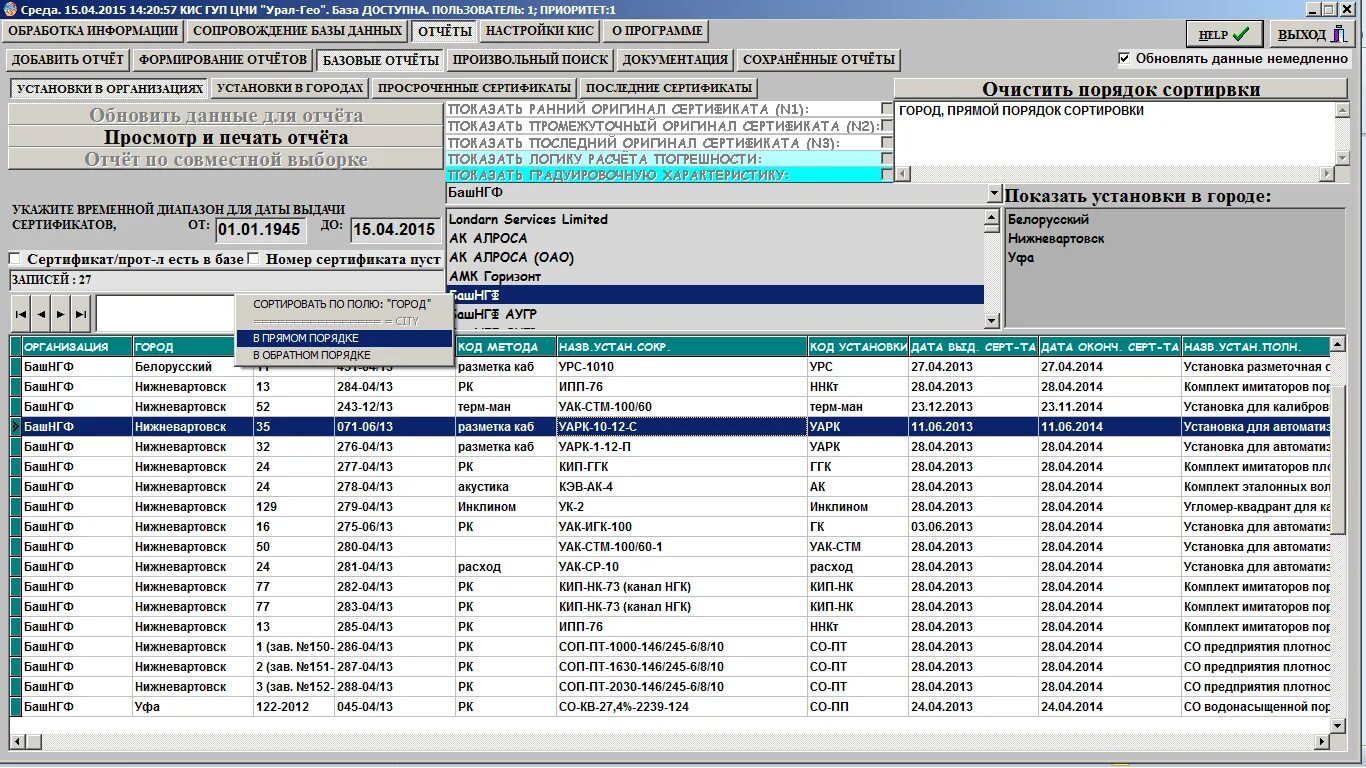Enable 'Показать ранний оригинал сертификата (N1)' checkbox

click(886, 108)
